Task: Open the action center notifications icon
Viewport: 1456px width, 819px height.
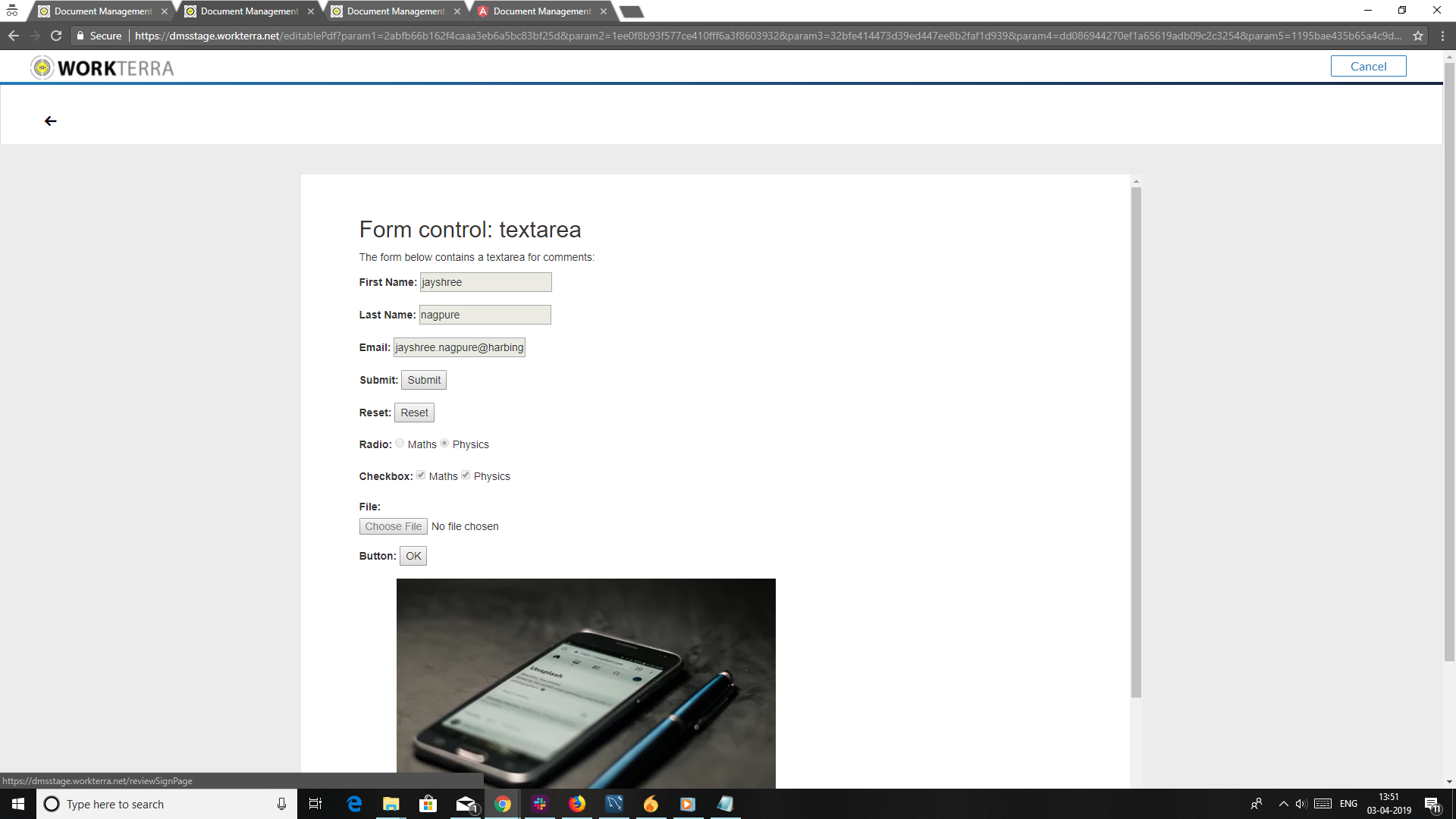Action: 1432,804
